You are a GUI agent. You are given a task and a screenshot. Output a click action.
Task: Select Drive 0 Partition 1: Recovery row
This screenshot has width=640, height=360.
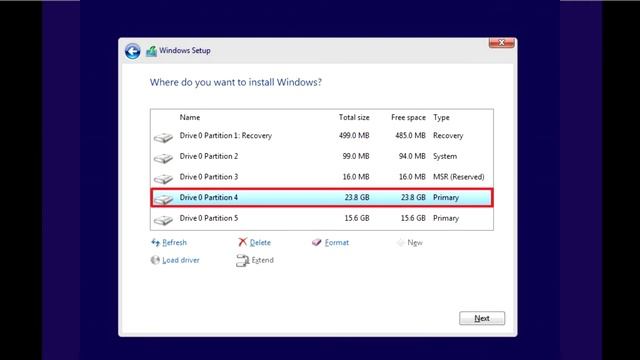point(322,136)
